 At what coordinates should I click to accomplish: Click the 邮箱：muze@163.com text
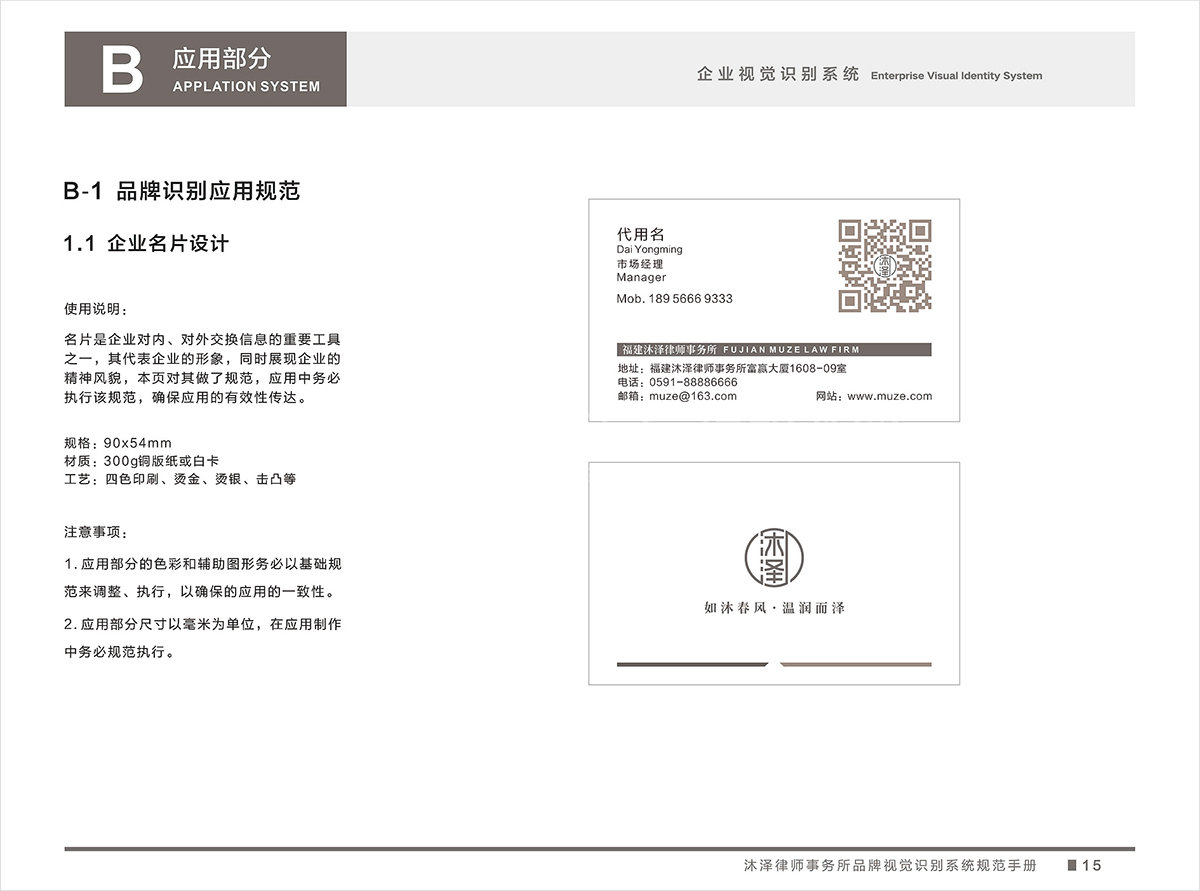[x=677, y=396]
